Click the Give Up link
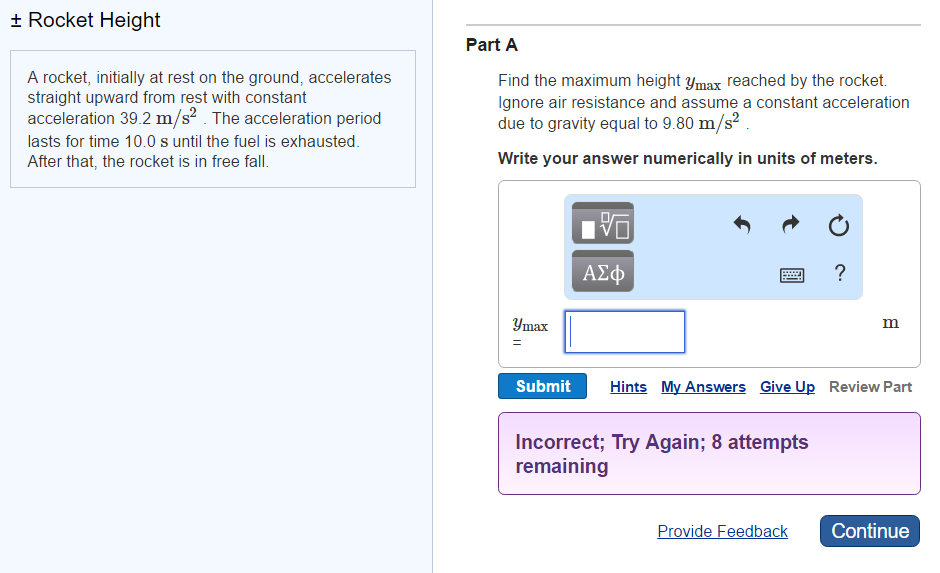 787,387
